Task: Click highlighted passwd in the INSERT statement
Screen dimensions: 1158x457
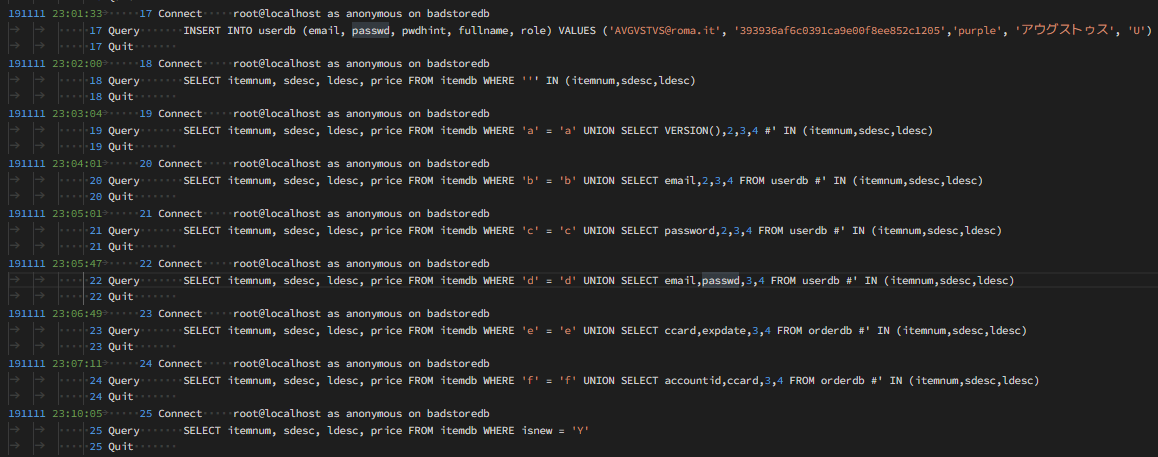Action: (370, 30)
